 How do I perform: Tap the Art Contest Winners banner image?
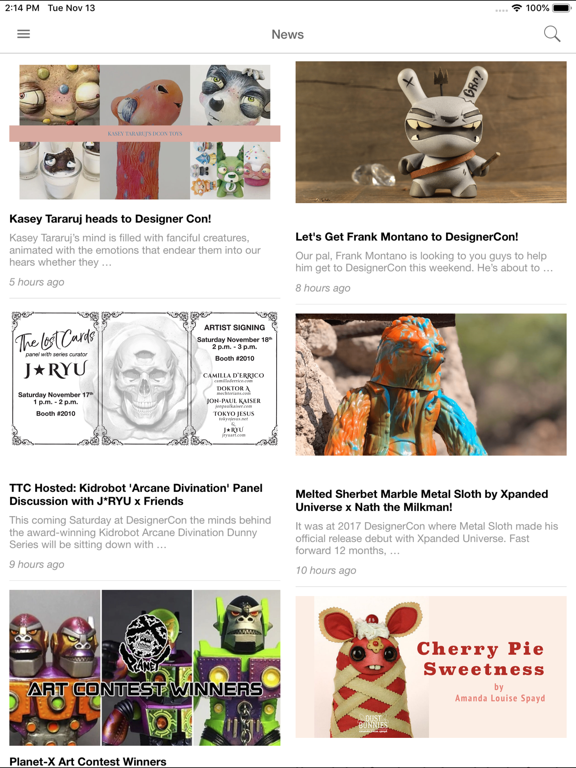coord(144,668)
